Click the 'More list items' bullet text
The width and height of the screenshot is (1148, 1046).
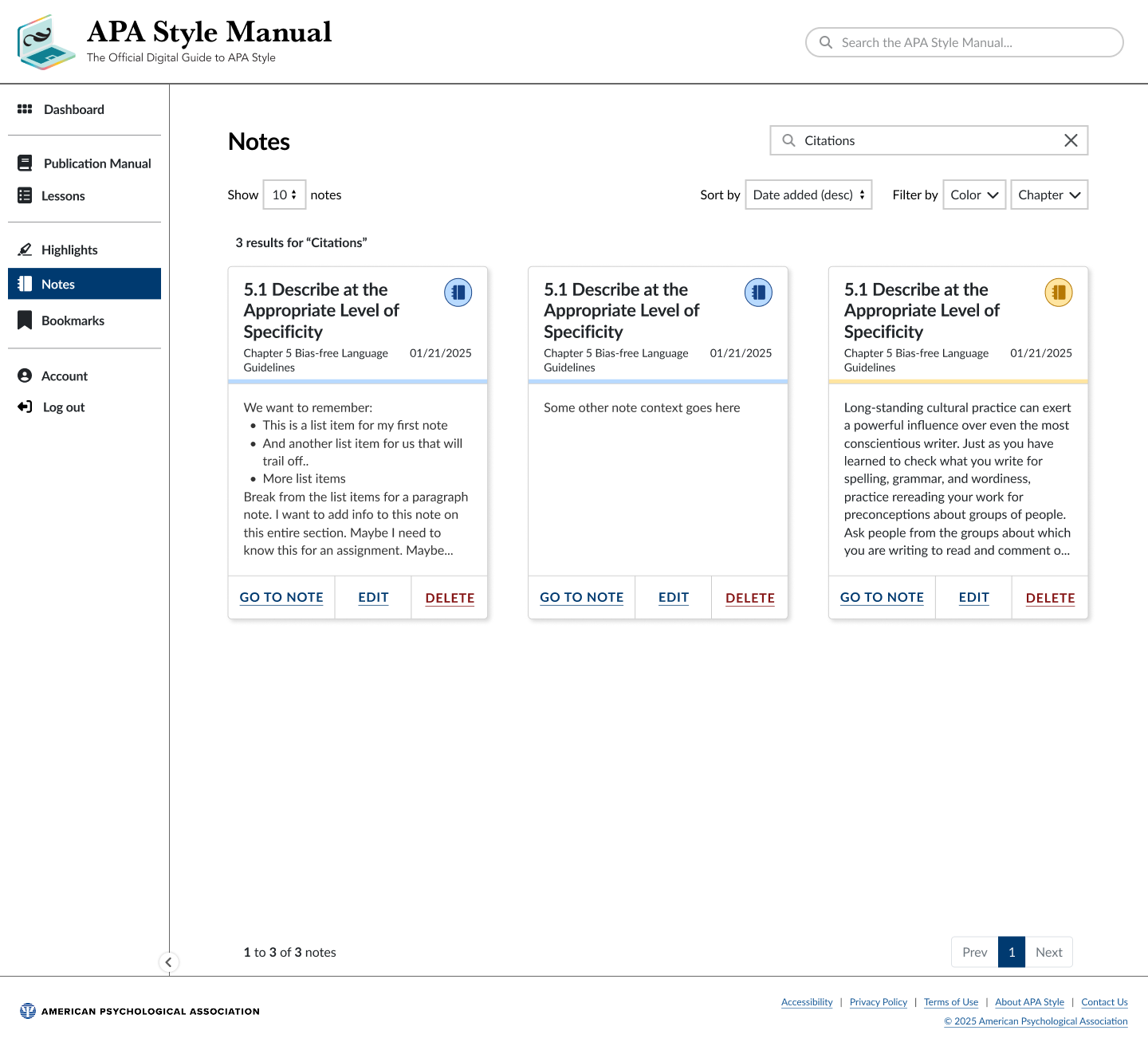[305, 478]
